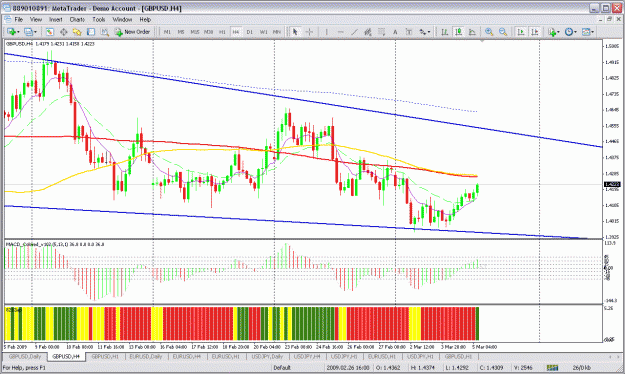Click the V: 2546 volume value
Image resolution: width=625 pixels, height=374 pixels.
pyautogui.click(x=523, y=368)
